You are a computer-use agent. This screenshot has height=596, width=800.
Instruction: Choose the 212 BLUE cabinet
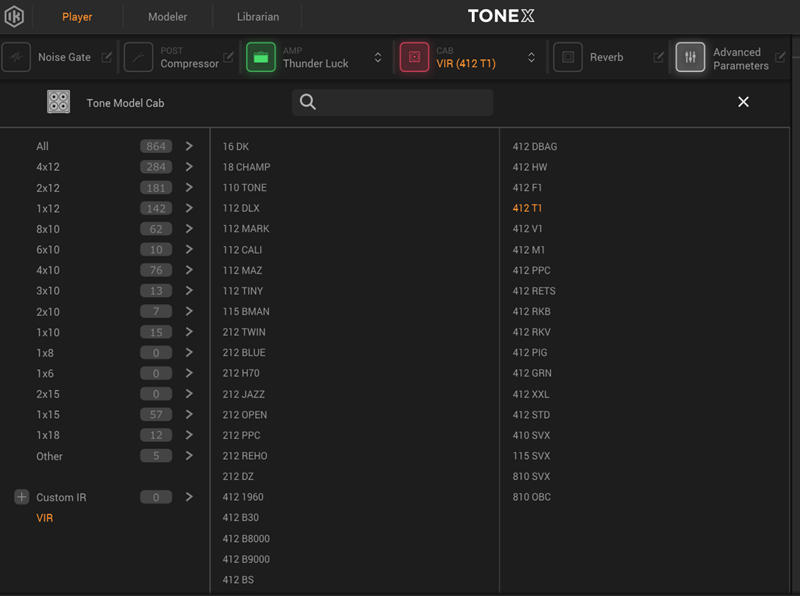pos(244,353)
